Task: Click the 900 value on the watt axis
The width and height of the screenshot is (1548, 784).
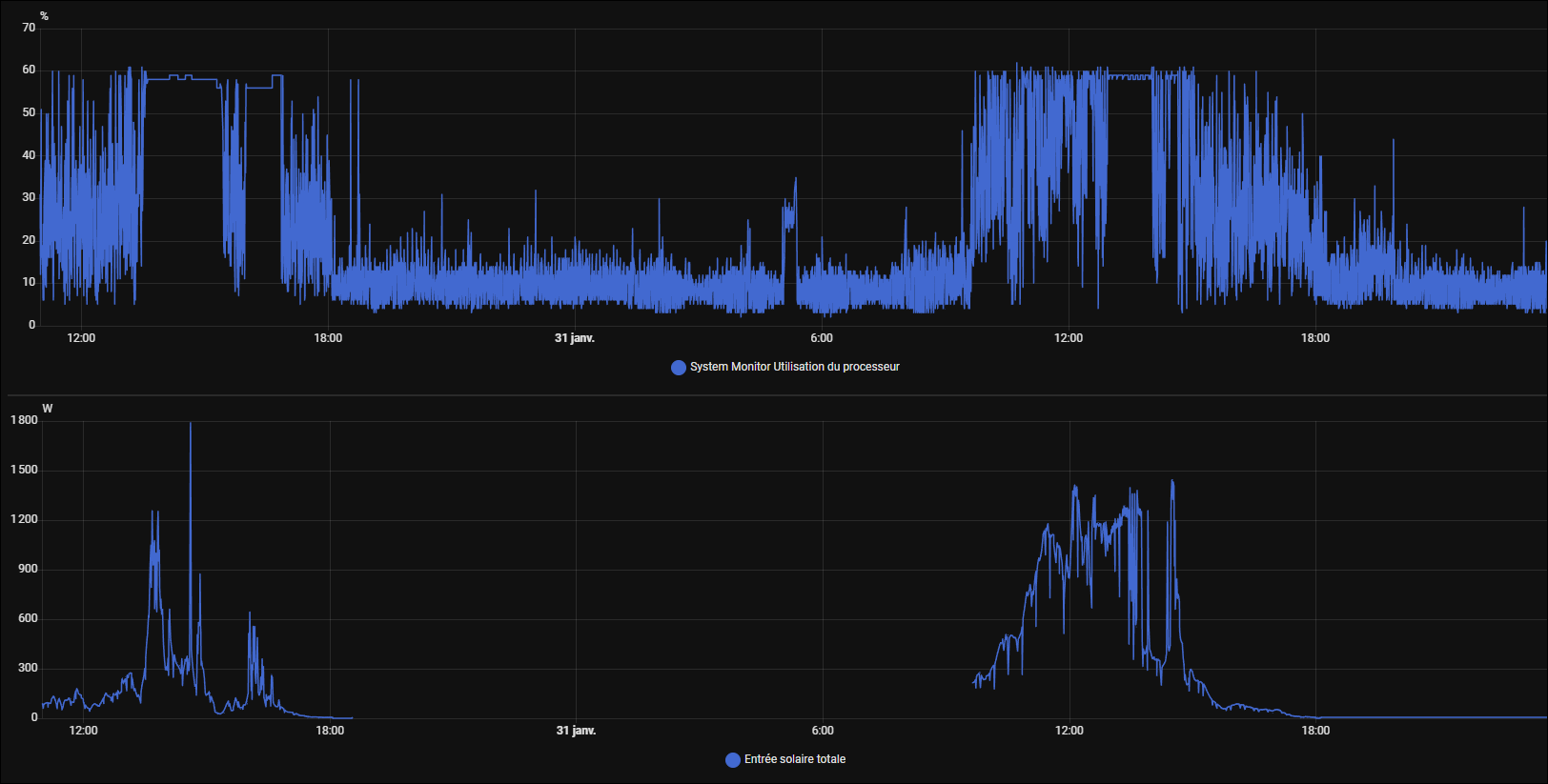Action: pos(28,569)
